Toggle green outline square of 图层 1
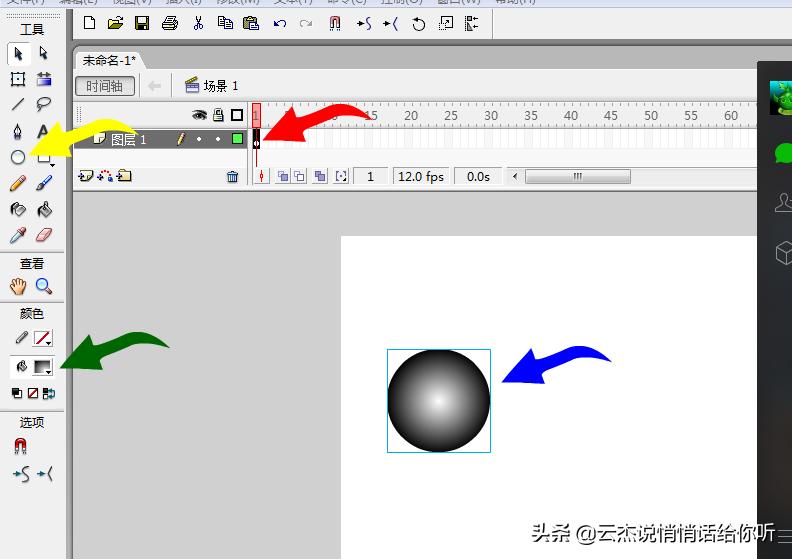Viewport: 792px width, 559px height. [x=237, y=138]
